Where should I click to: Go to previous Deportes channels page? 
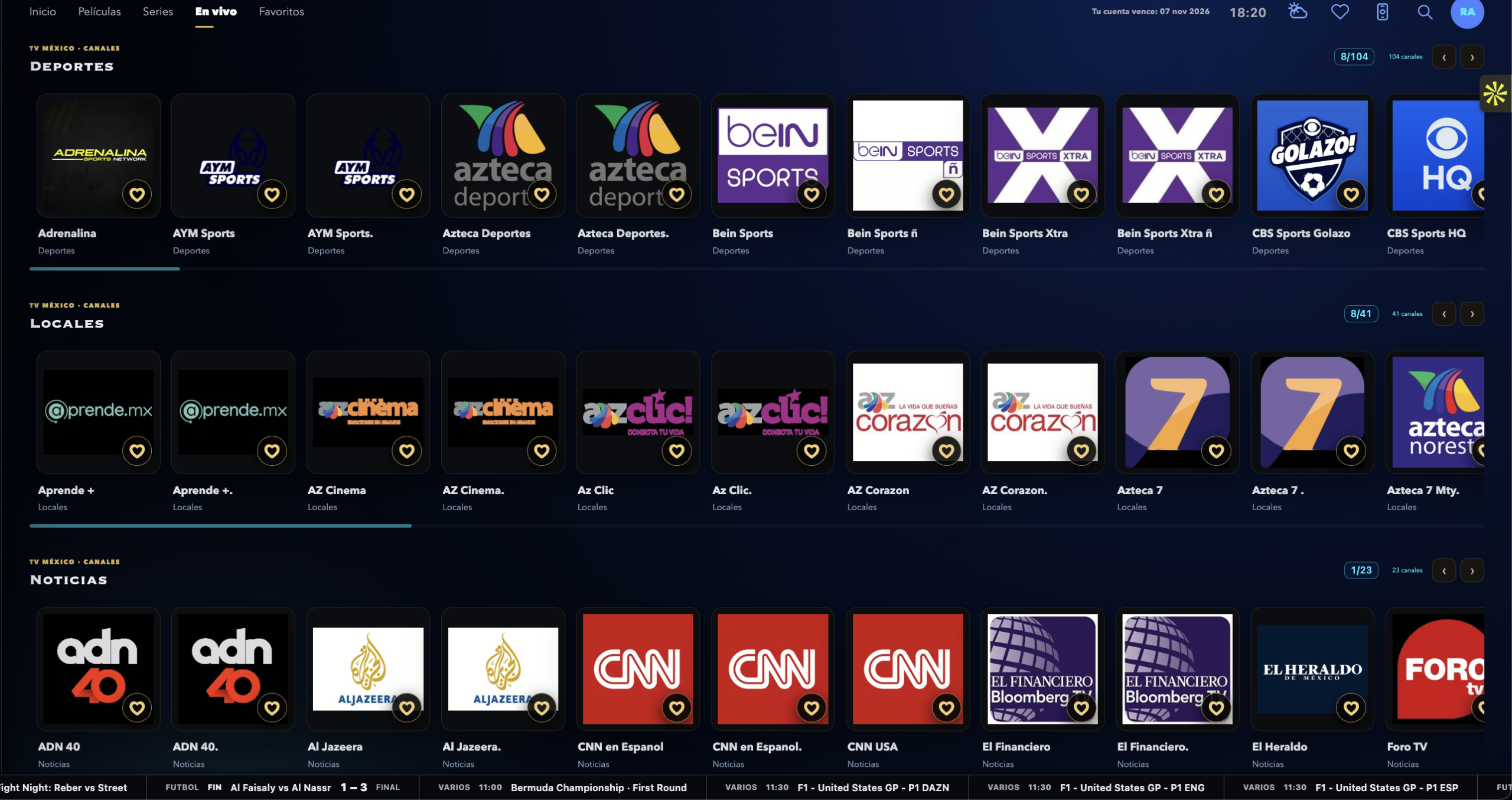1443,57
